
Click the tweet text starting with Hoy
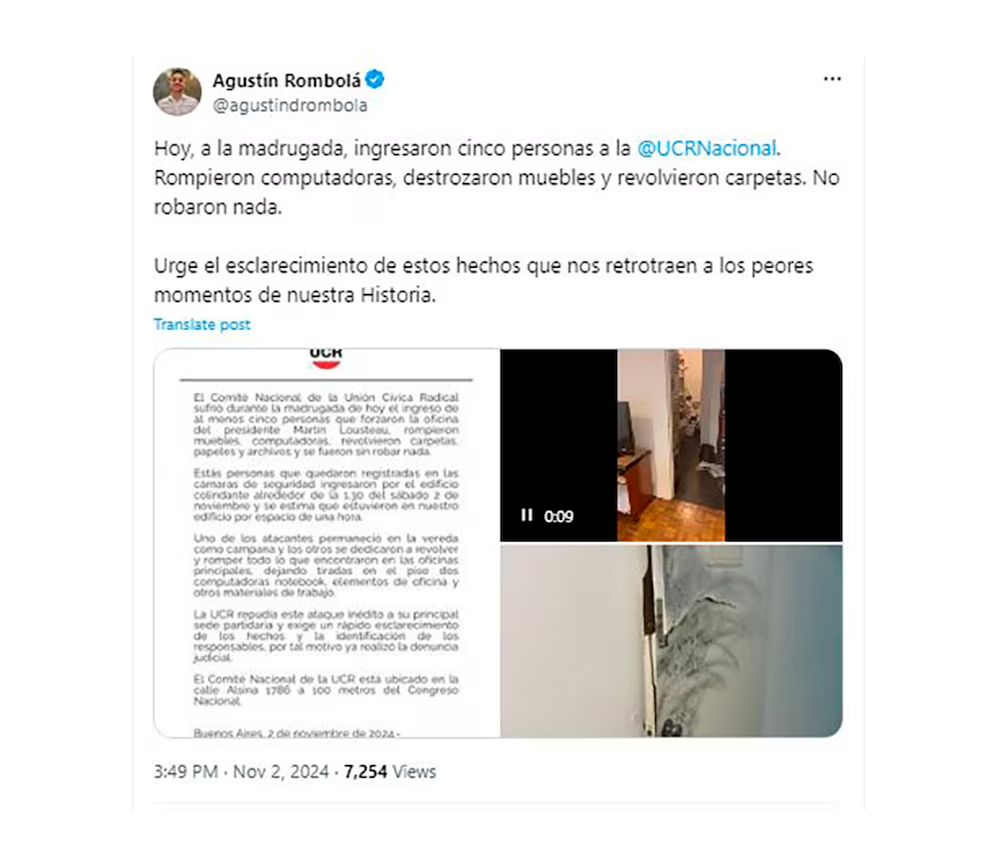497,178
